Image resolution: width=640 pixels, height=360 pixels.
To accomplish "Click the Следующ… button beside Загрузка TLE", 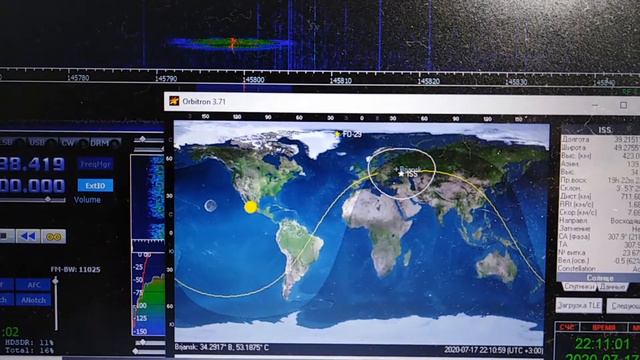I will (623, 306).
